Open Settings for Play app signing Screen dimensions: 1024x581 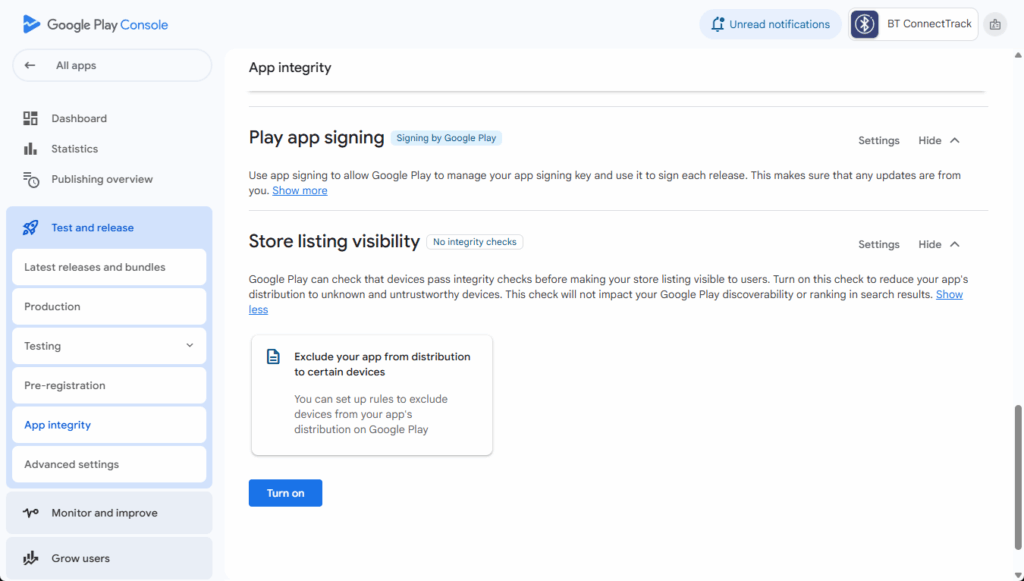[x=879, y=141]
